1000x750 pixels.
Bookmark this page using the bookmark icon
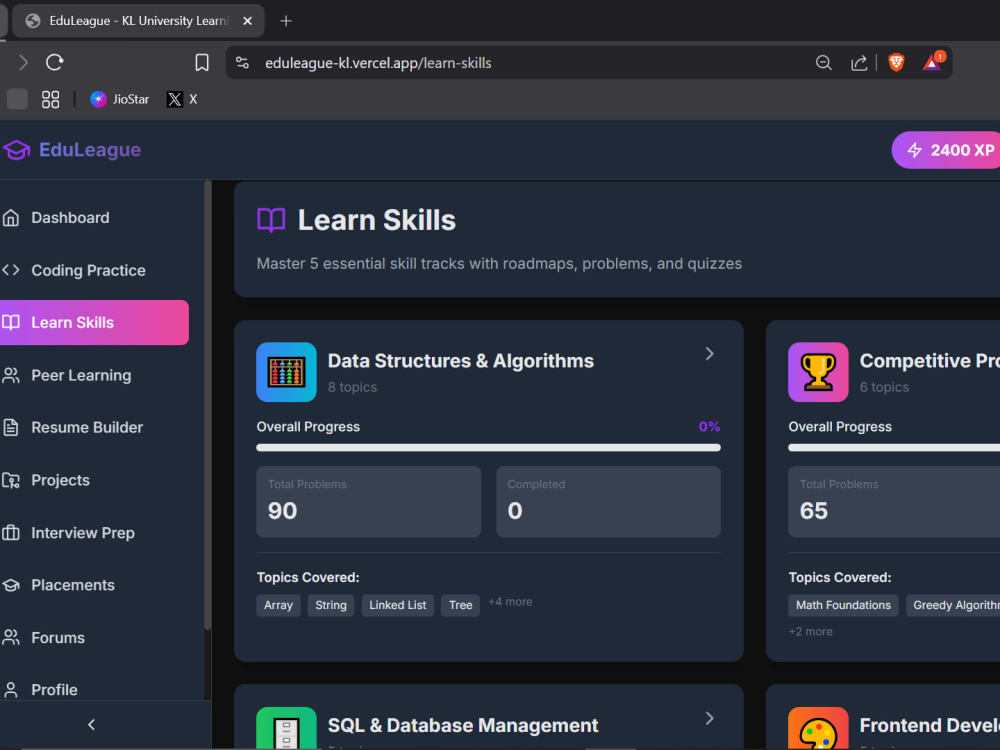202,62
